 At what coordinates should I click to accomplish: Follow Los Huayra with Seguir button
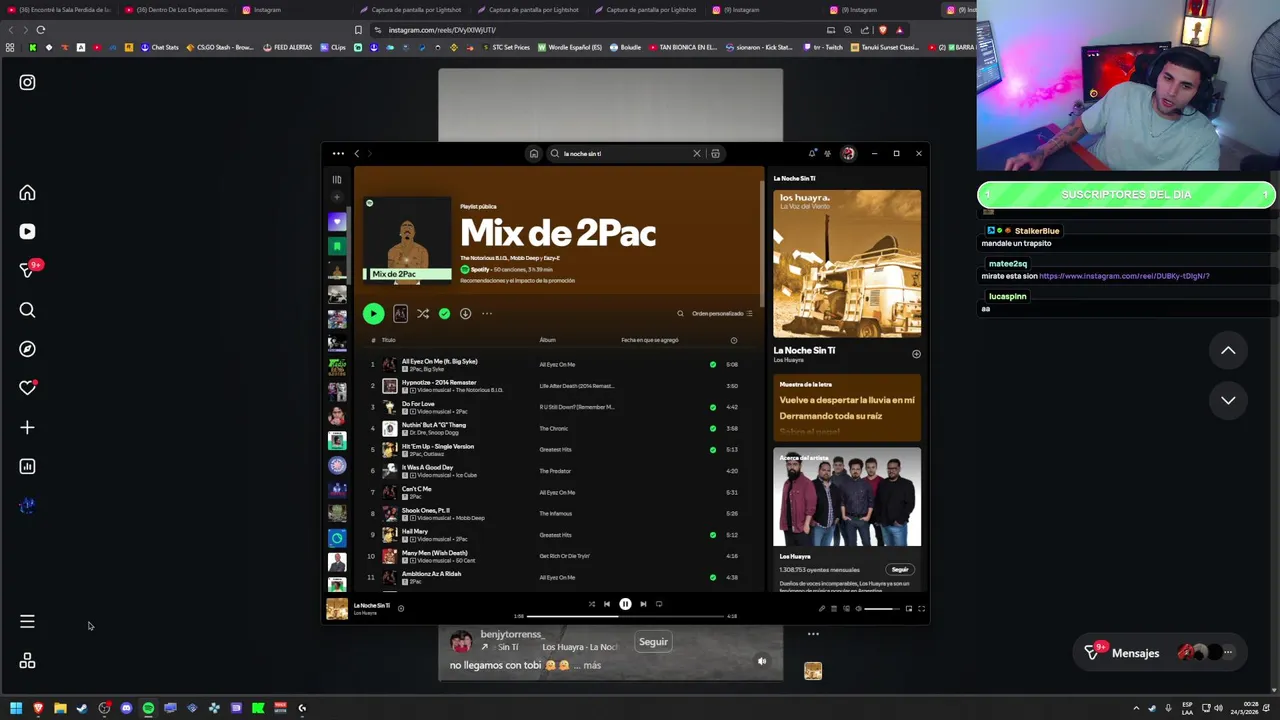pos(900,570)
